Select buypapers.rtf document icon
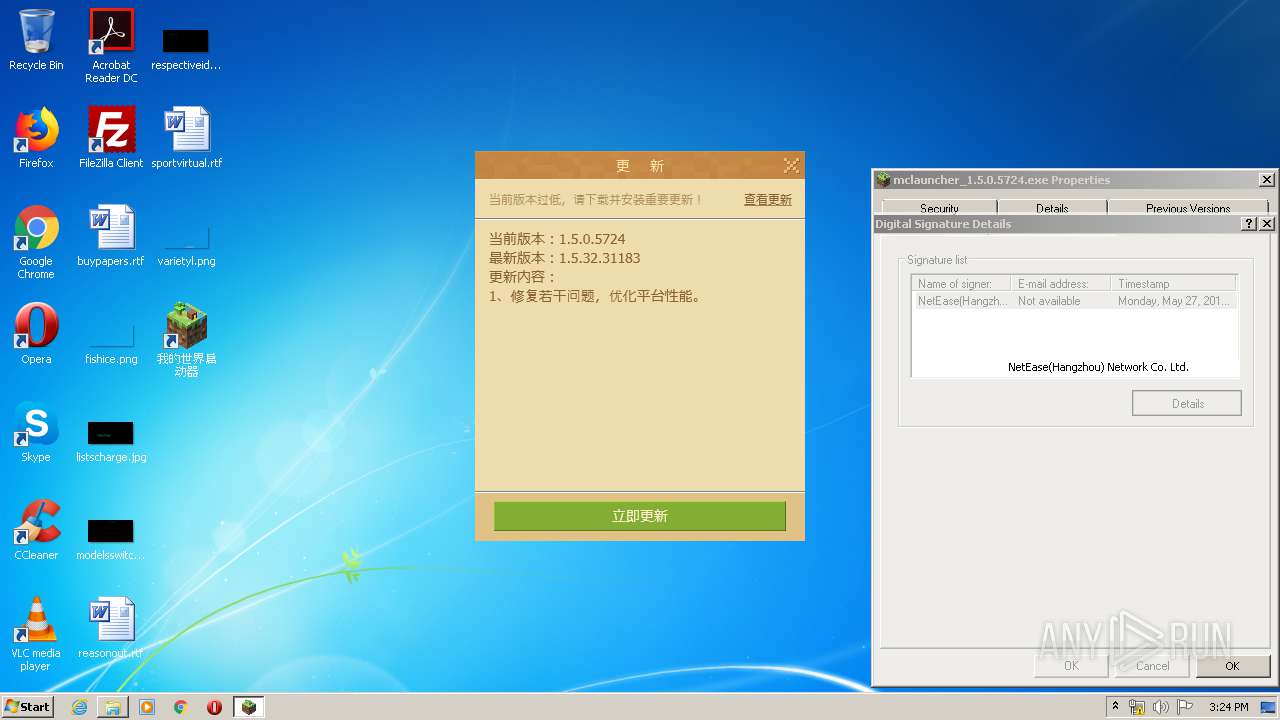The image size is (1280, 720). pyautogui.click(x=111, y=236)
